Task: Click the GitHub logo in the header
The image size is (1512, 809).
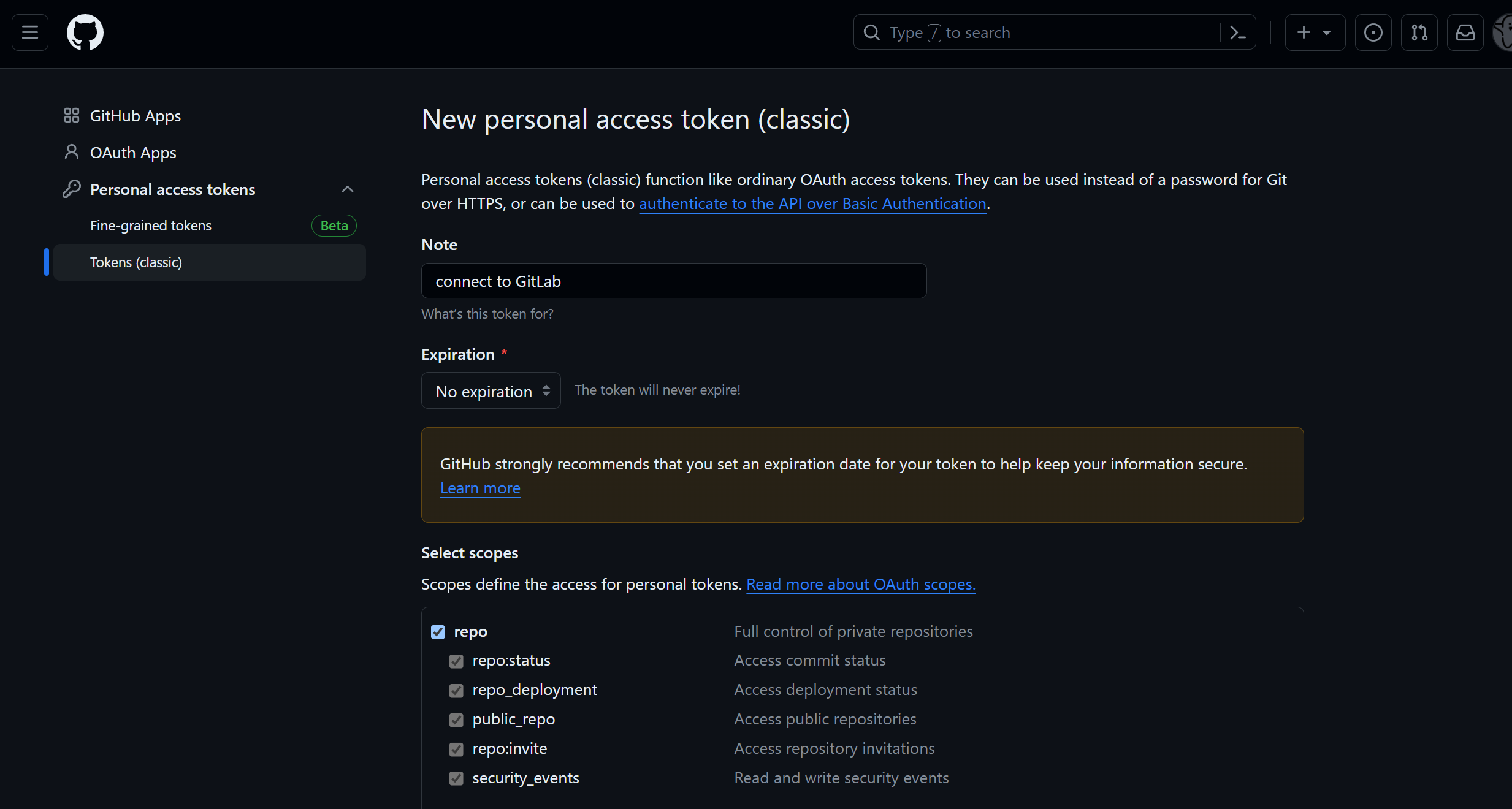Action: pyautogui.click(x=85, y=32)
